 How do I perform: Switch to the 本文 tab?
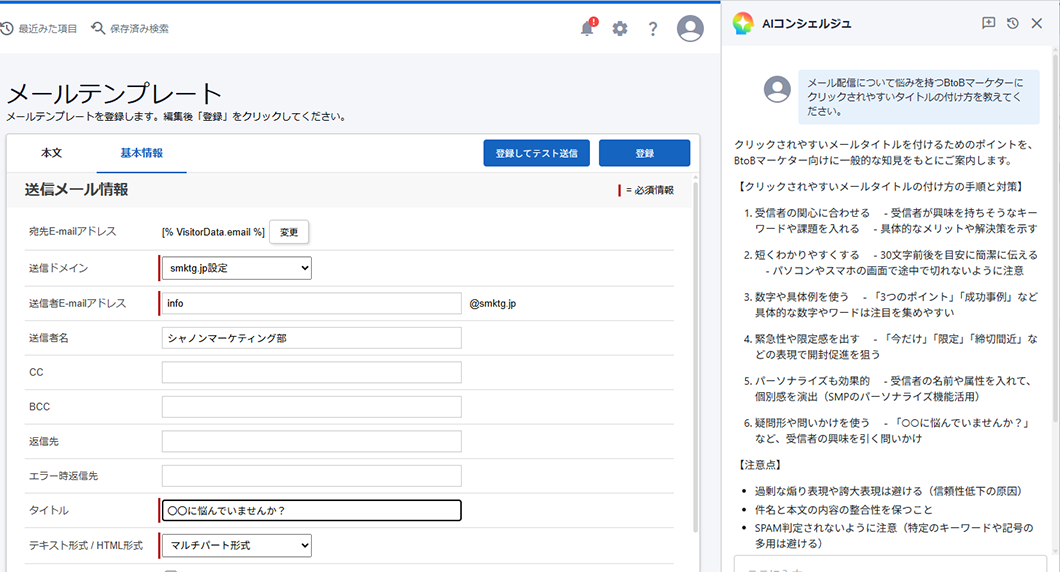[51, 153]
